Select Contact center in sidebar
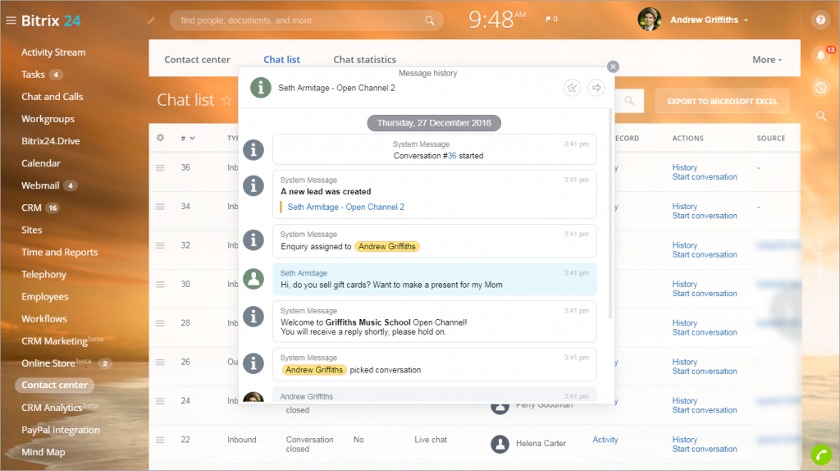 point(54,385)
